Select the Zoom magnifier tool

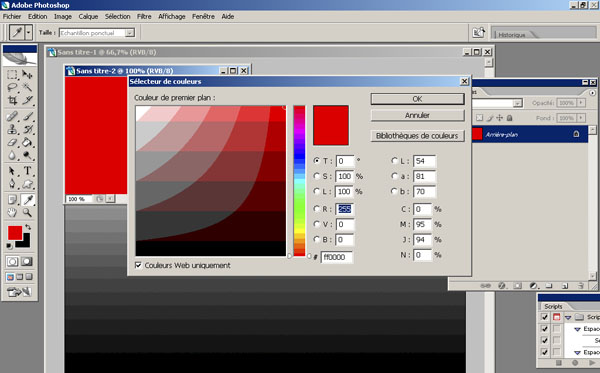click(27, 212)
